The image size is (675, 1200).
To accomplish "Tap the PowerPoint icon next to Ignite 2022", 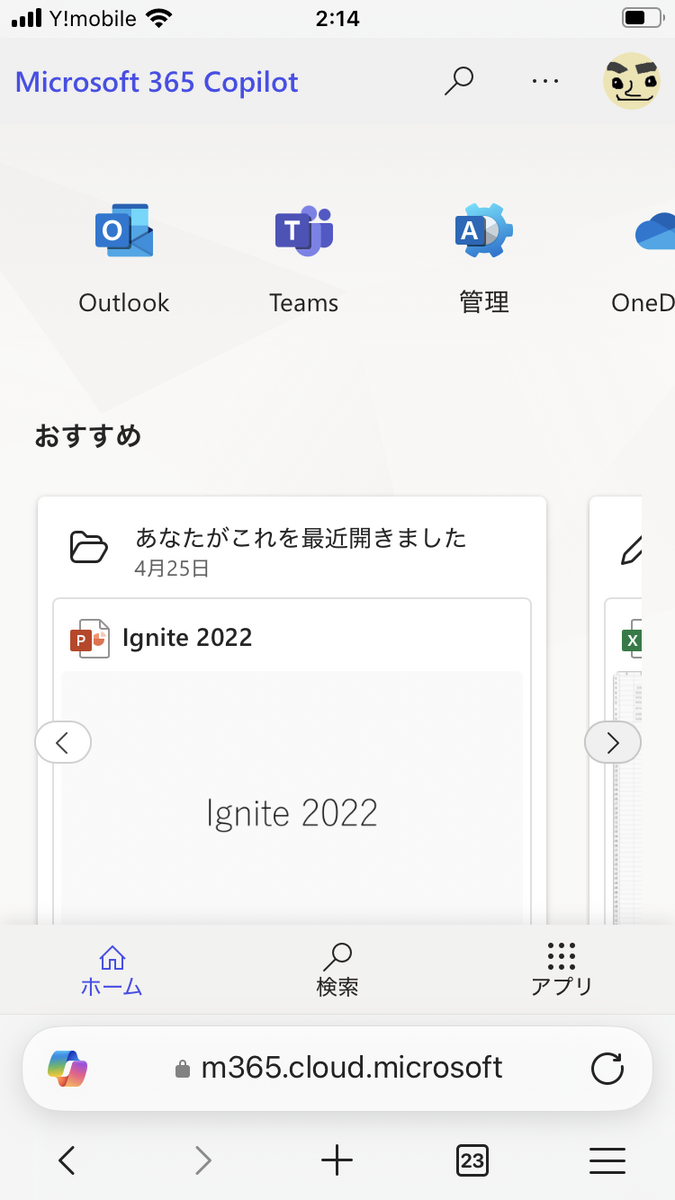I will click(89, 637).
